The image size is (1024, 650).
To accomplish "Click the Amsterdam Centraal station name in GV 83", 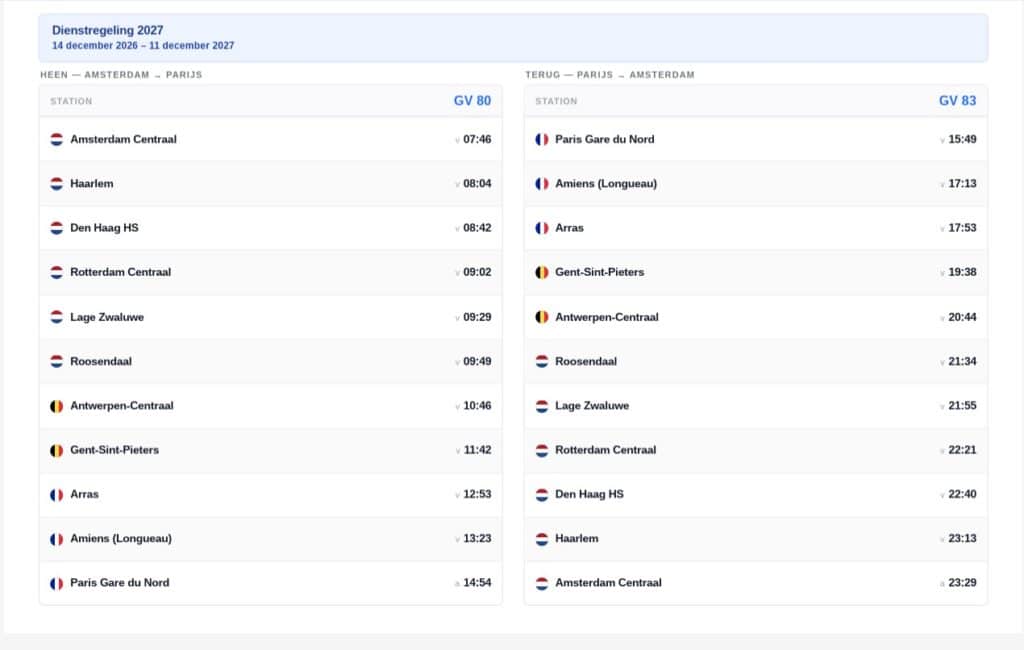I will [x=608, y=583].
